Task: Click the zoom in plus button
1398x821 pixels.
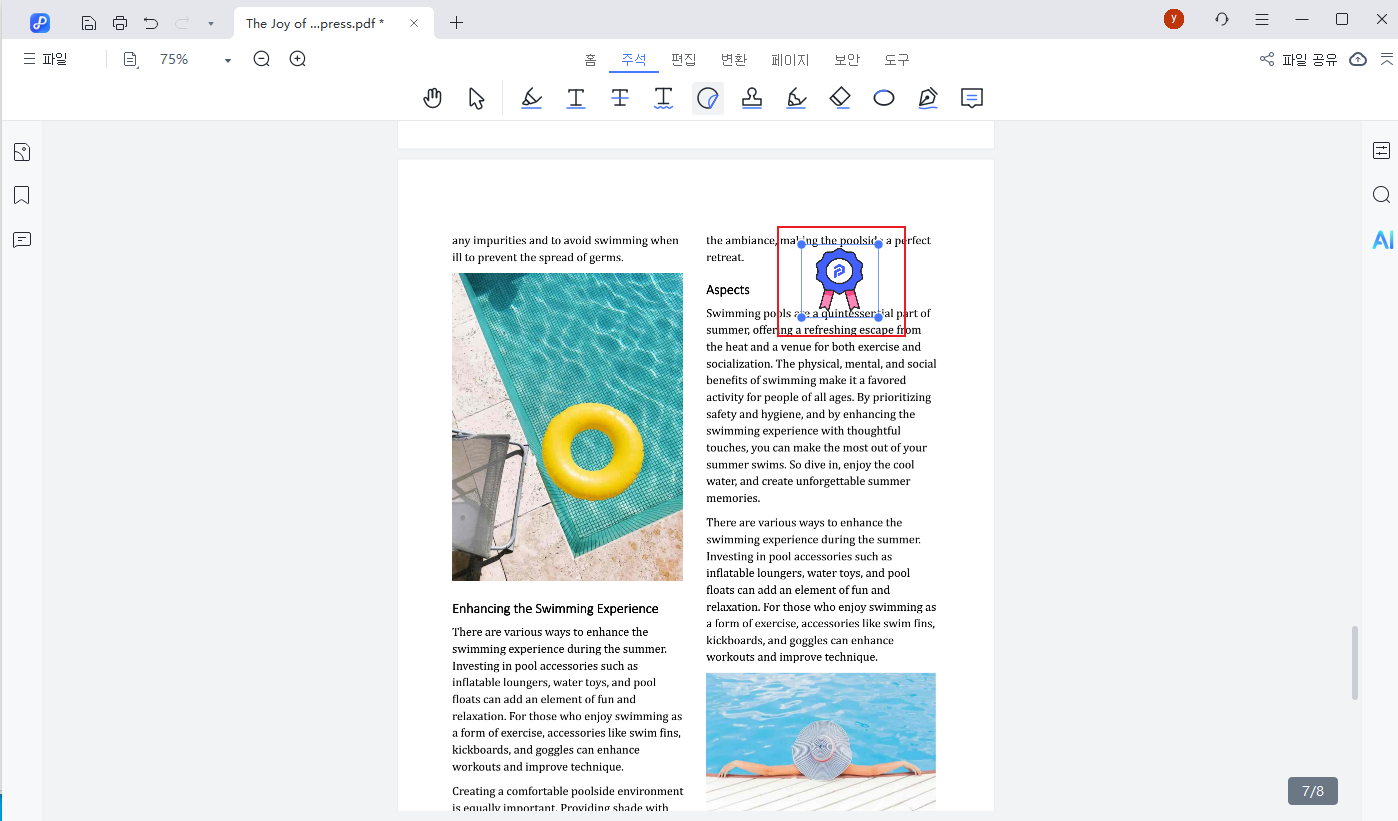Action: point(297,59)
